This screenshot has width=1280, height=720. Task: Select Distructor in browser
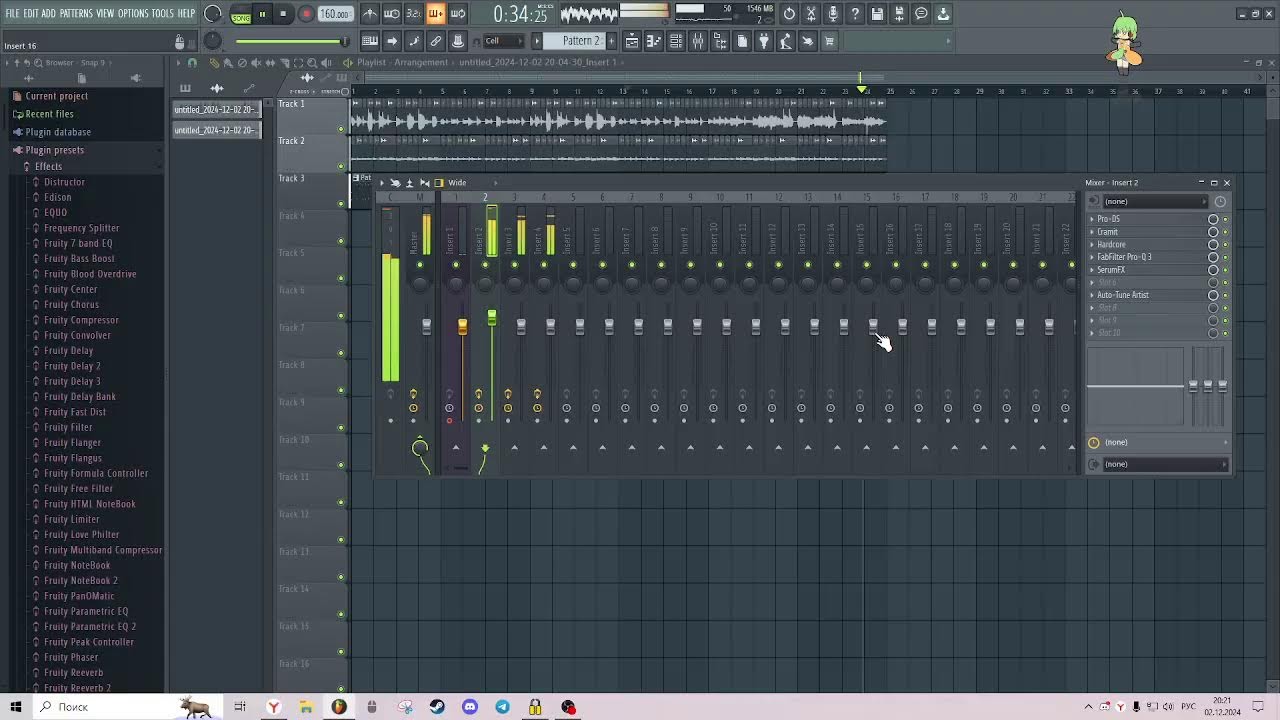(64, 182)
